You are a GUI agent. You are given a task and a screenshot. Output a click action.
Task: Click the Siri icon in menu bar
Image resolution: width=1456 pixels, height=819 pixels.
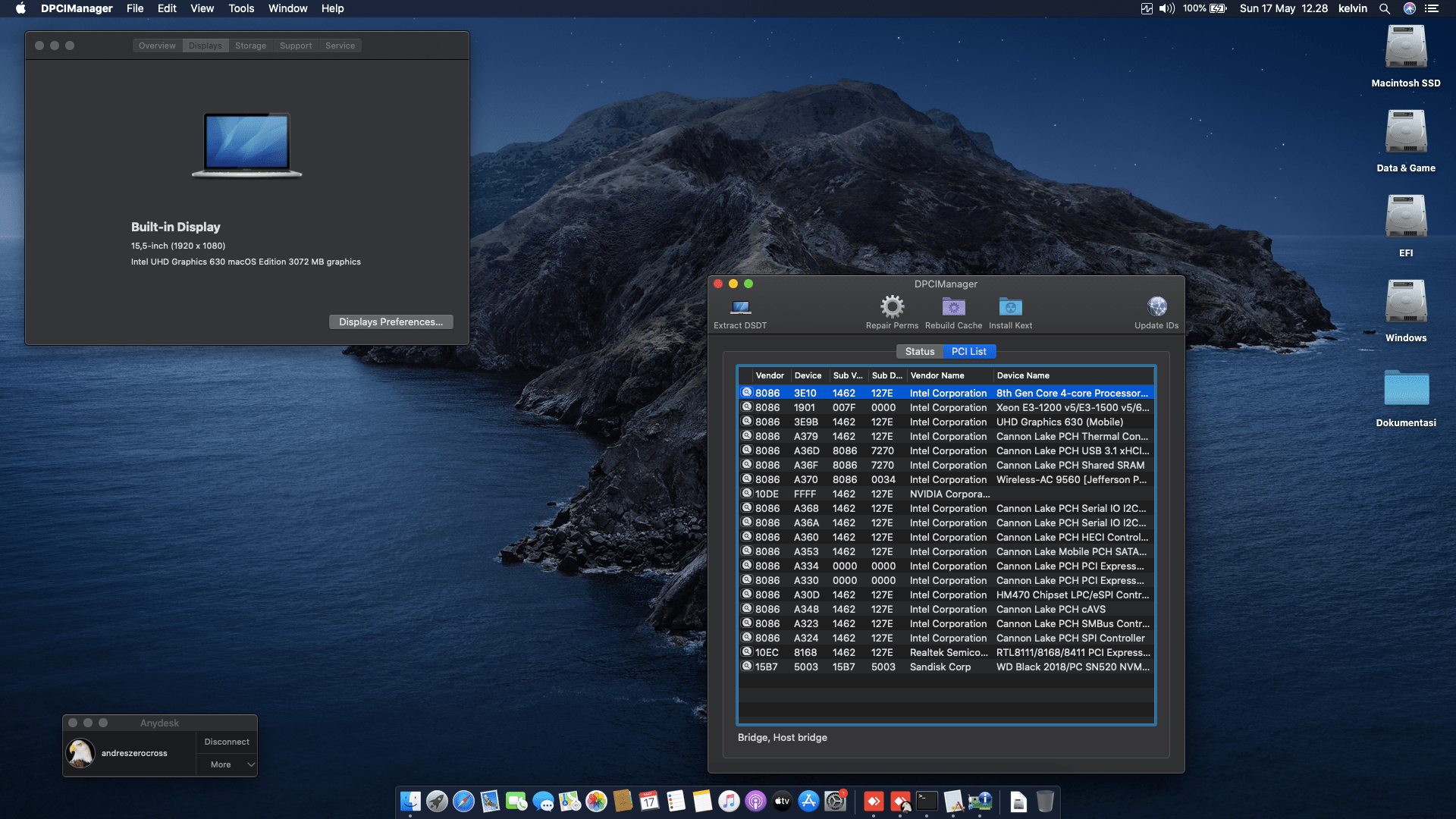pos(1410,8)
